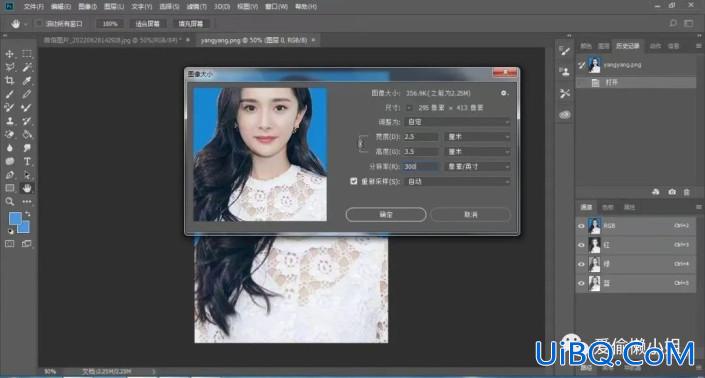This screenshot has height=378, width=705.
Task: Select the Crop tool
Action: pos(9,81)
